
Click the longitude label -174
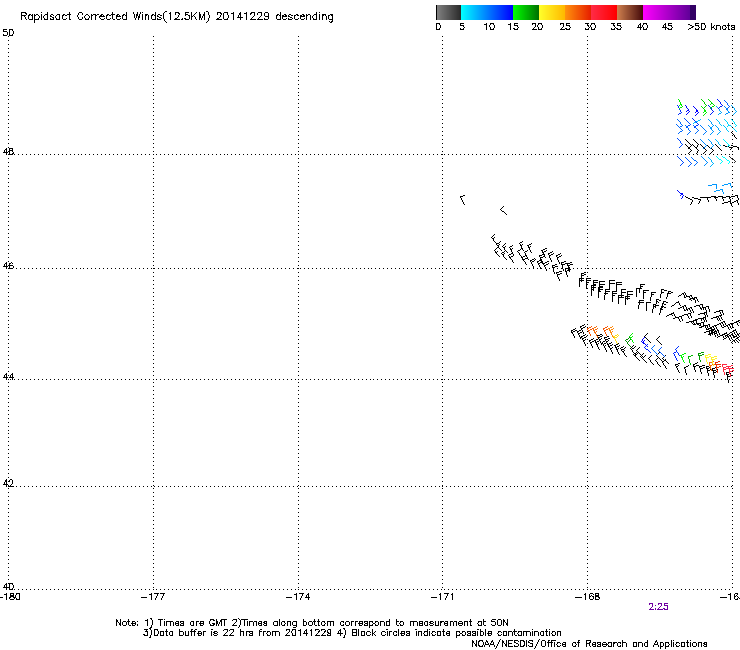point(298,597)
